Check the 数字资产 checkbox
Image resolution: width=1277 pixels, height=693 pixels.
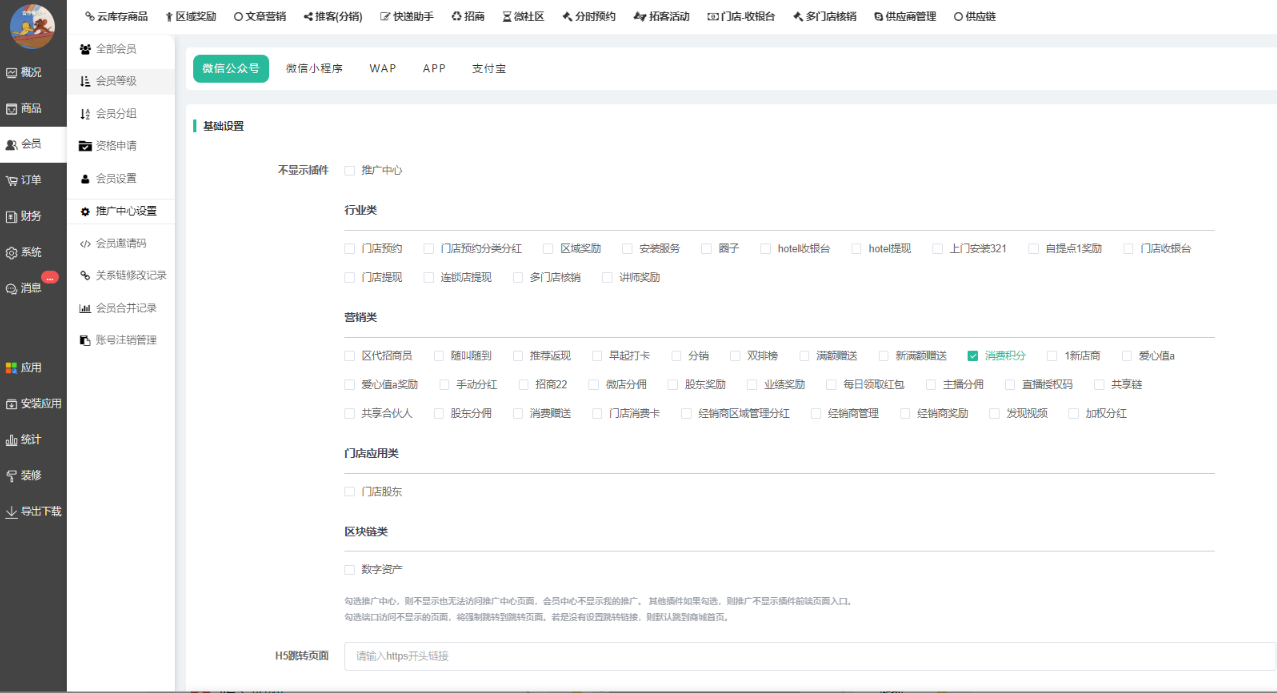pyautogui.click(x=350, y=570)
